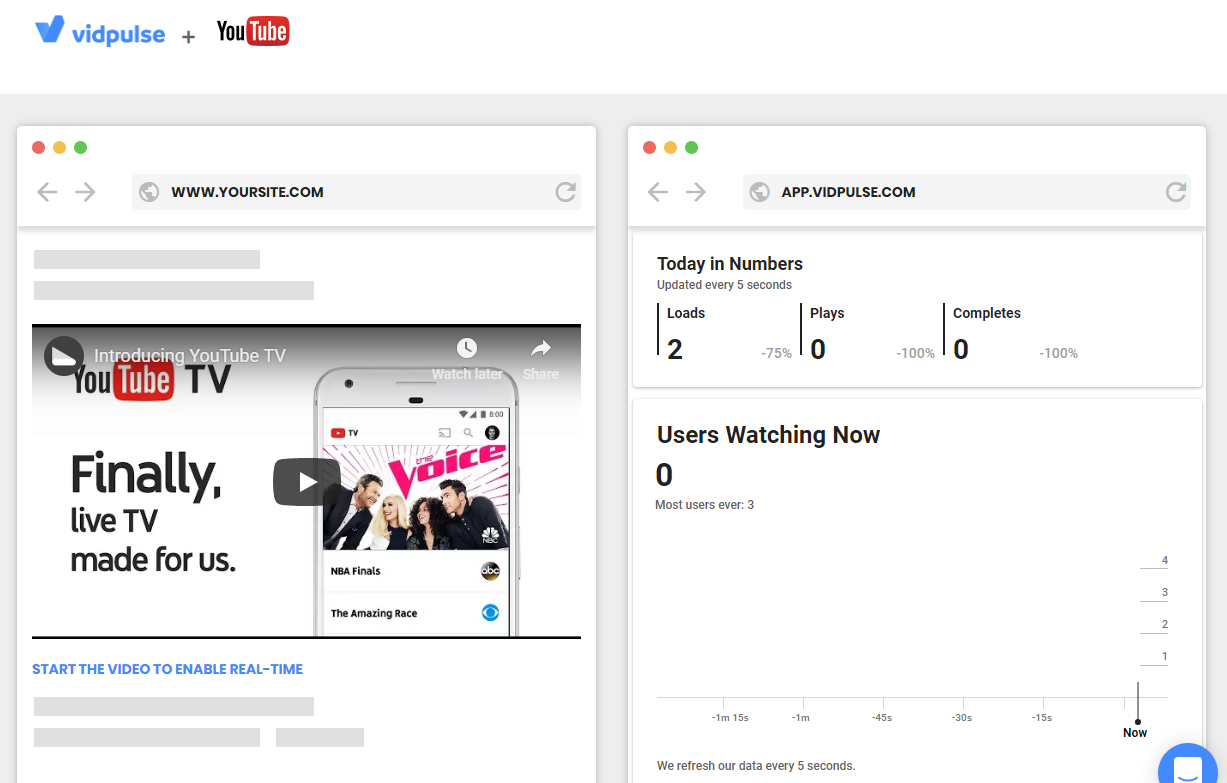Click the Today in Numbers heading
1227x783 pixels.
[730, 264]
